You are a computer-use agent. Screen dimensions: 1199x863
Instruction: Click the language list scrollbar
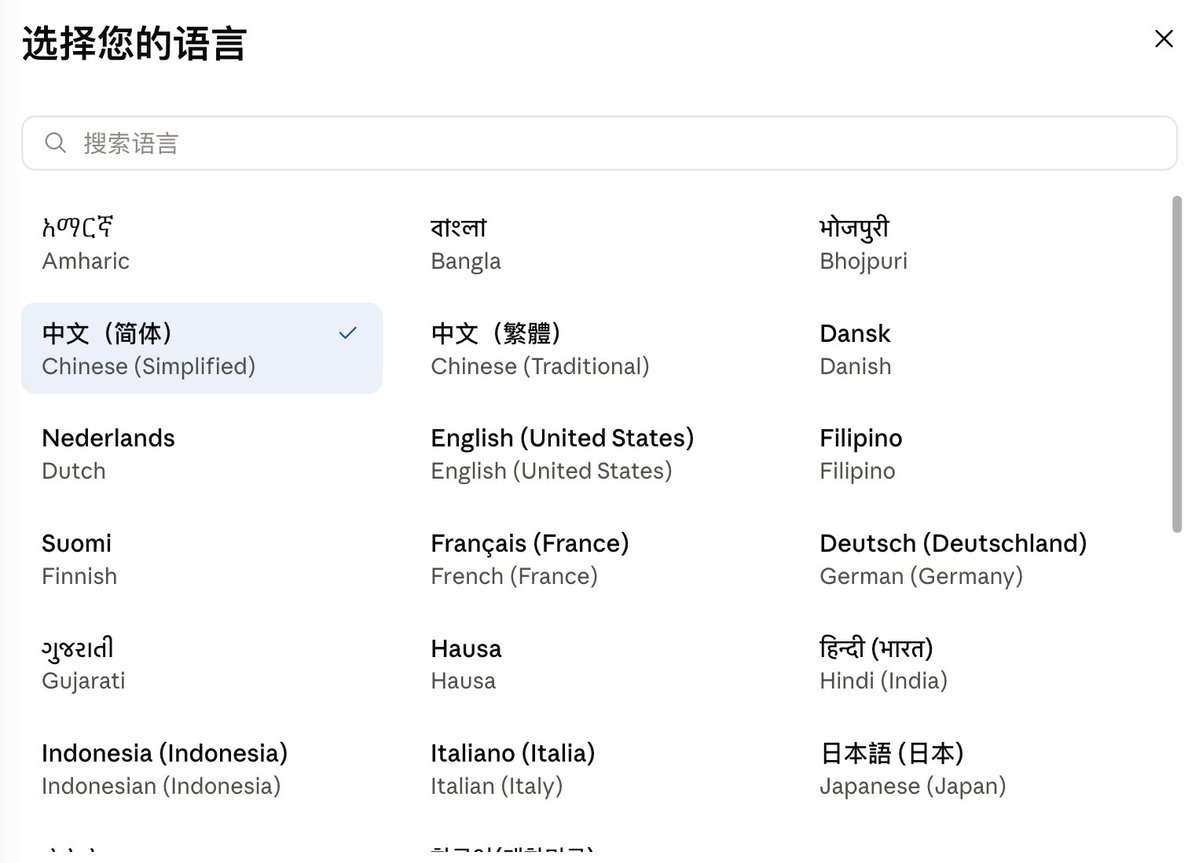(1177, 364)
